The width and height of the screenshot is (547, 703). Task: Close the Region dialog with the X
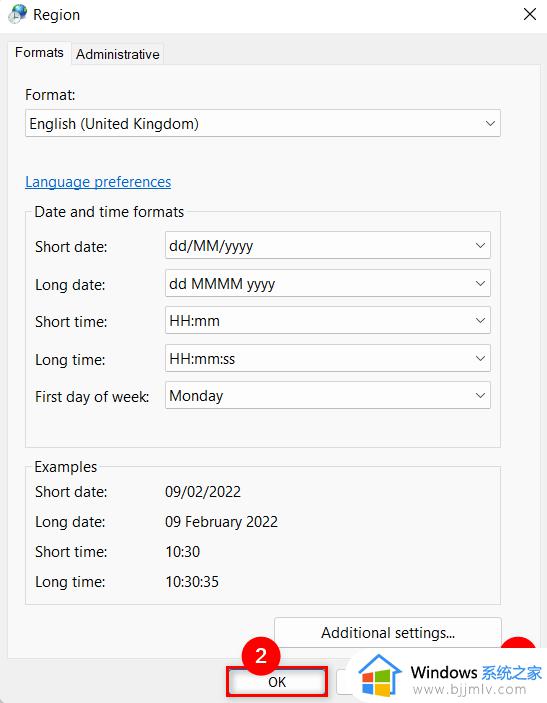(x=530, y=14)
